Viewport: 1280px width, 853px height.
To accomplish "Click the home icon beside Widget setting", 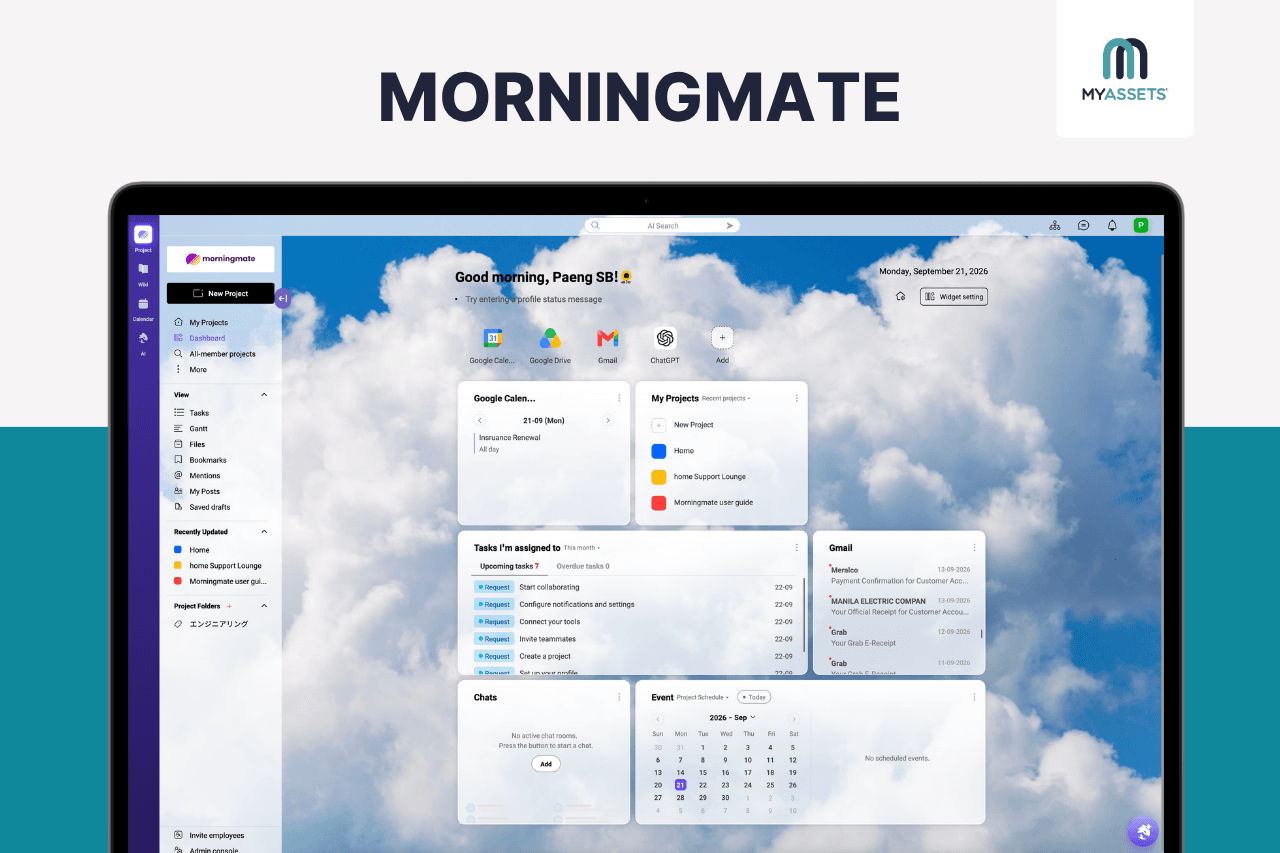I will 900,296.
